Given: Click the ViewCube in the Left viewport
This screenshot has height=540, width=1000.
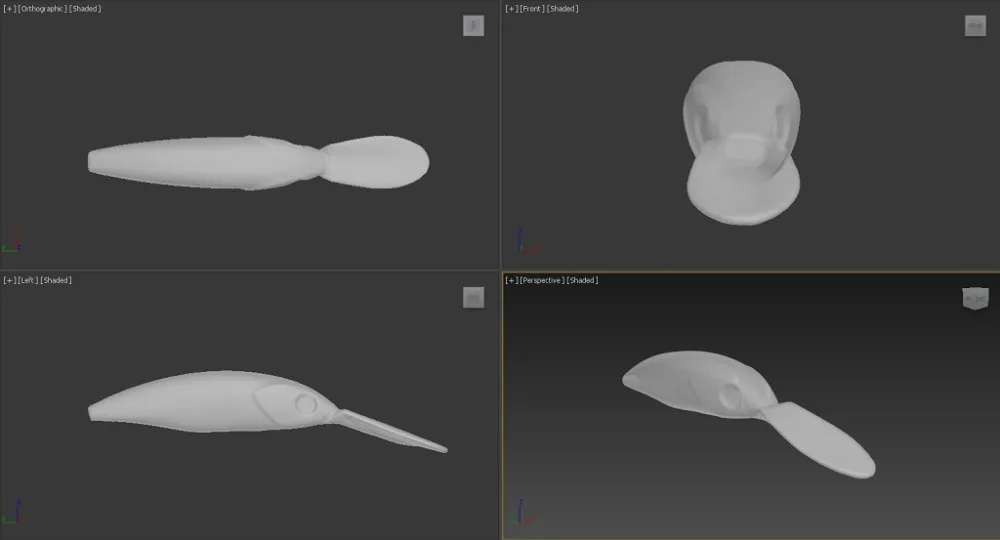Looking at the screenshot, I should click(x=473, y=297).
